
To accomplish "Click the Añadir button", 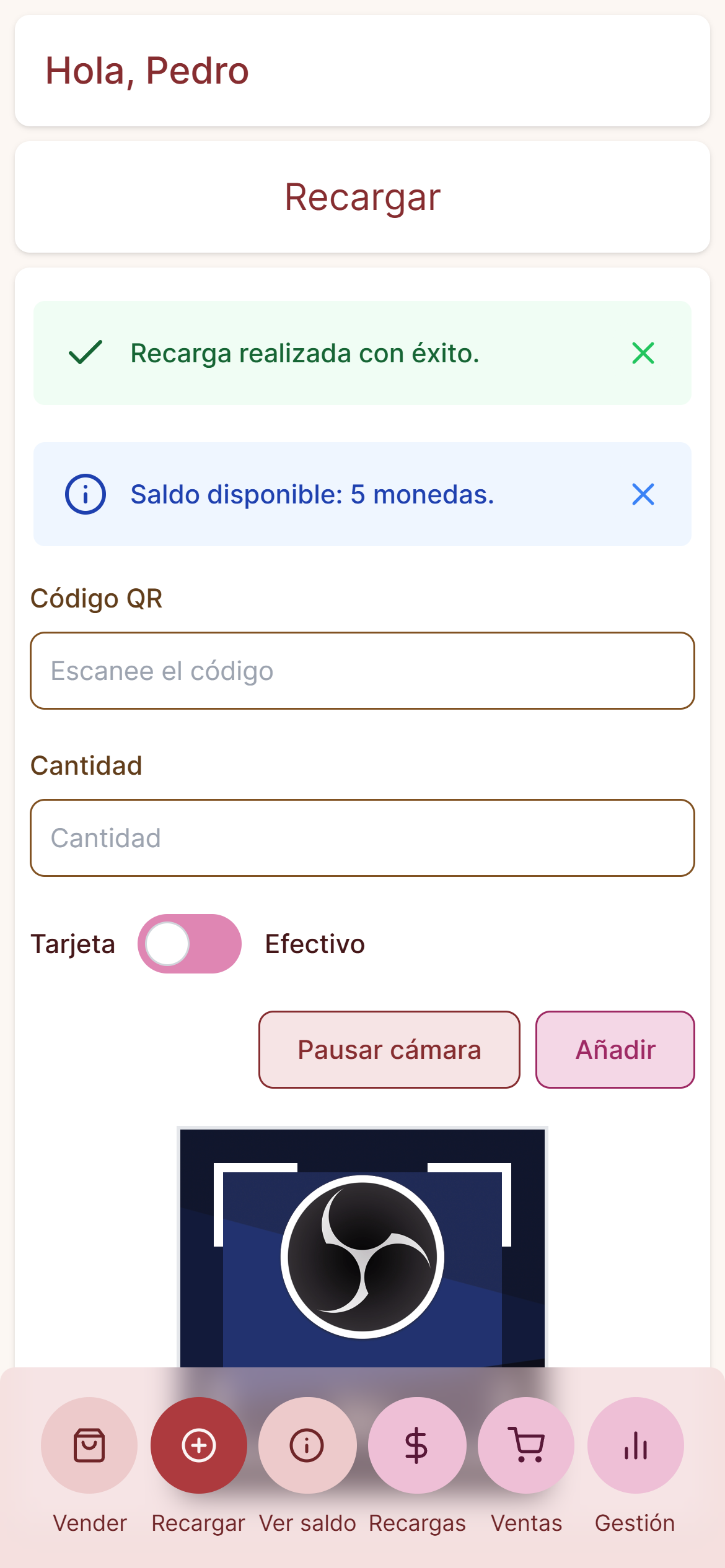I will (615, 1050).
